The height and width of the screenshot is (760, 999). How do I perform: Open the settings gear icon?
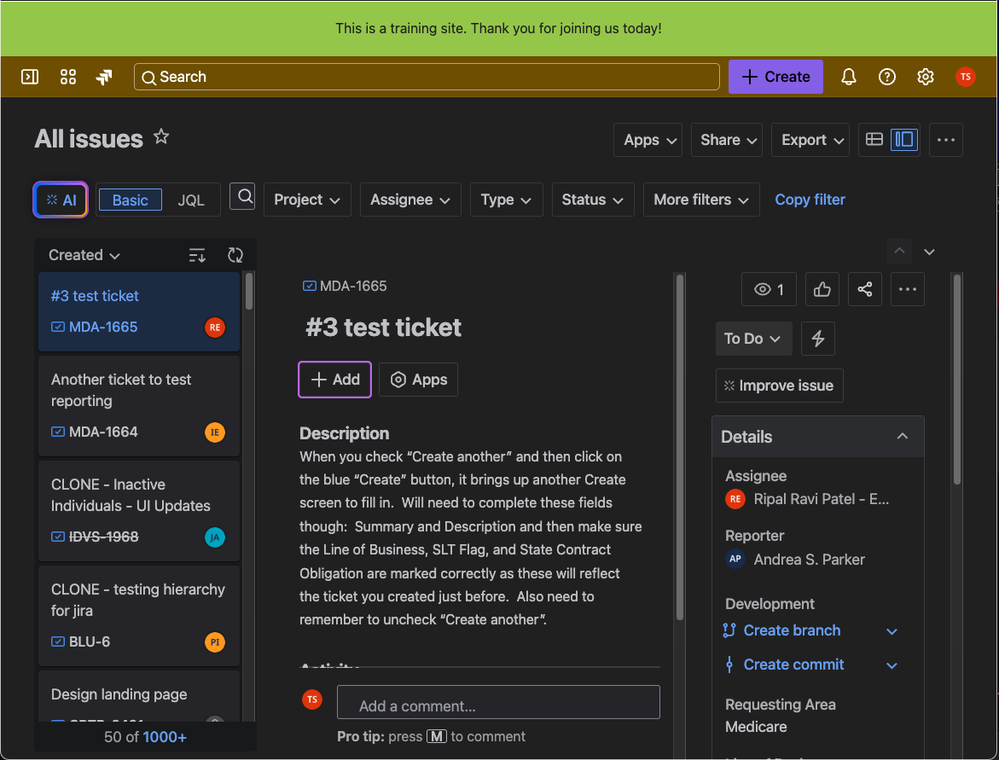pos(925,77)
